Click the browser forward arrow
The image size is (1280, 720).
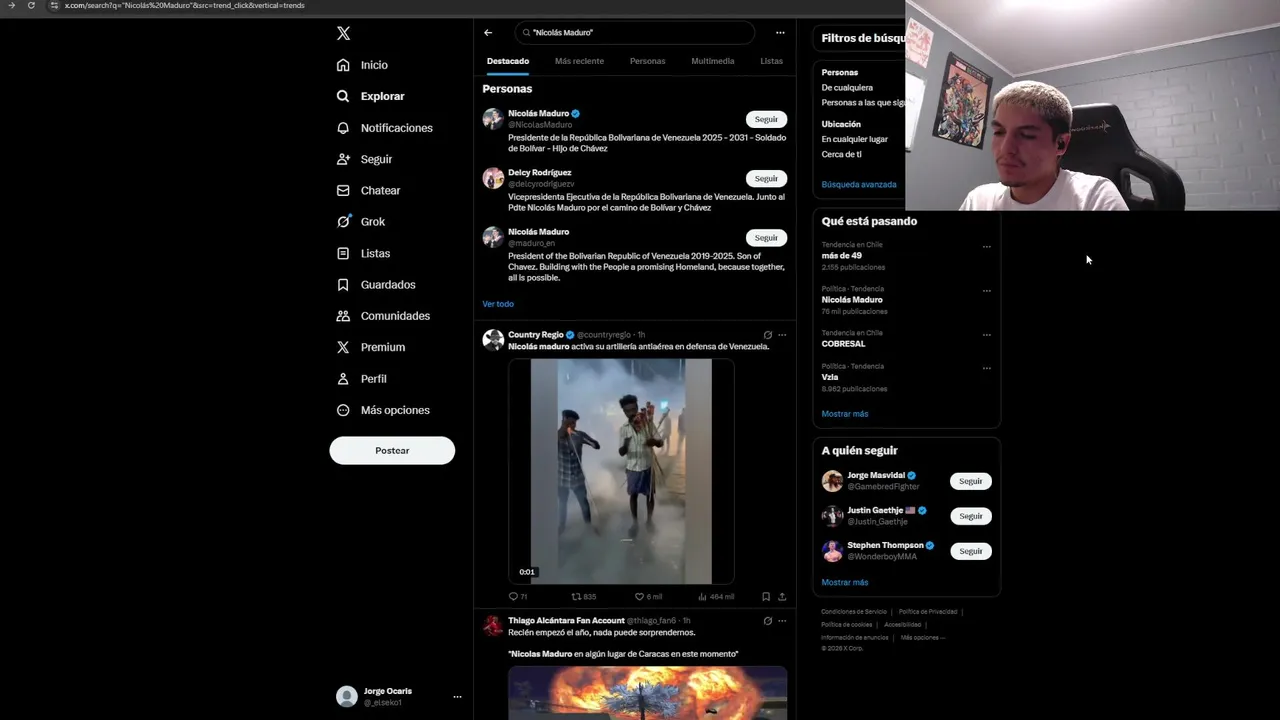point(11,5)
